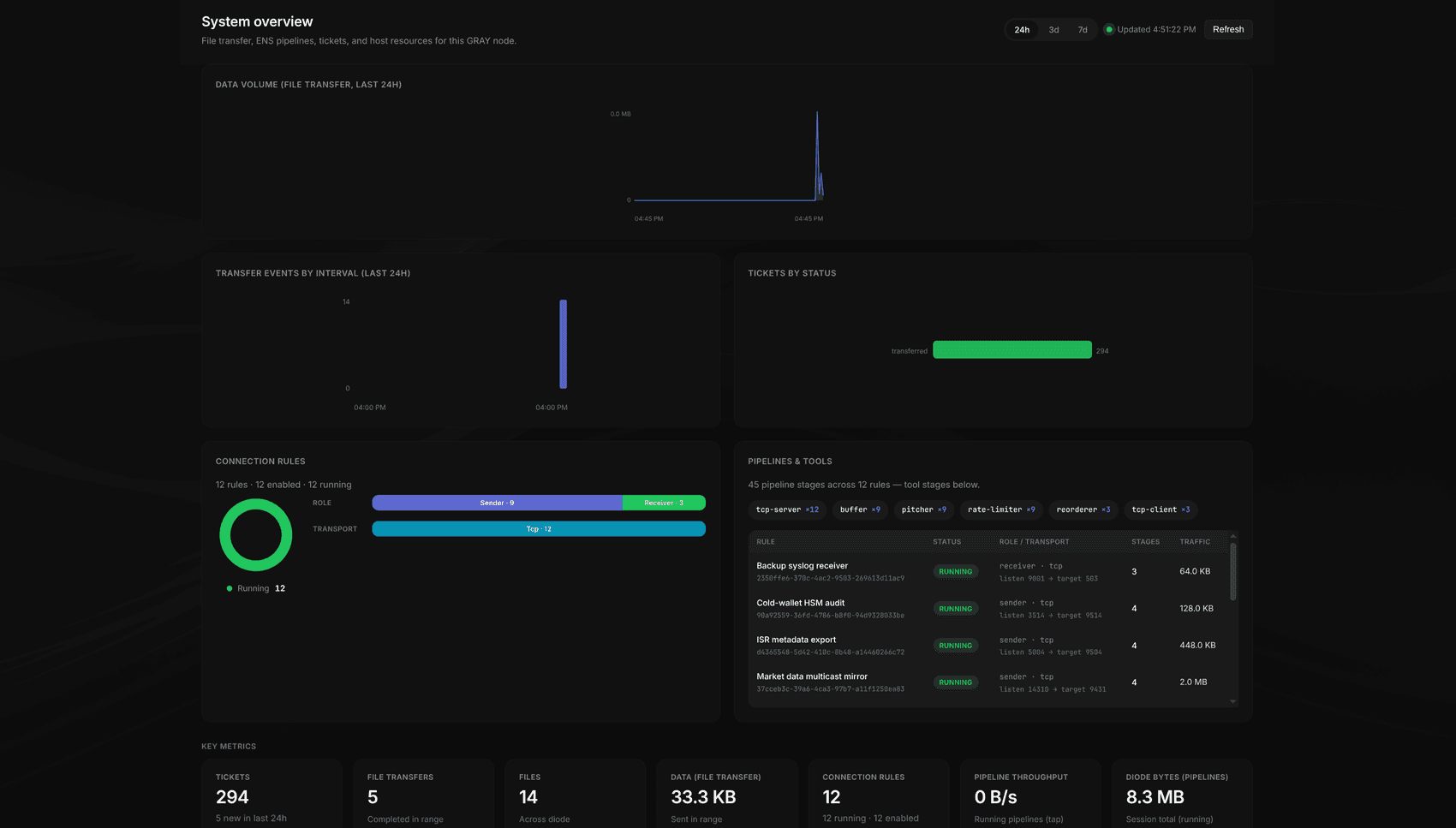
Task: Select the tcp-server ×12 stage chip
Action: click(x=787, y=509)
